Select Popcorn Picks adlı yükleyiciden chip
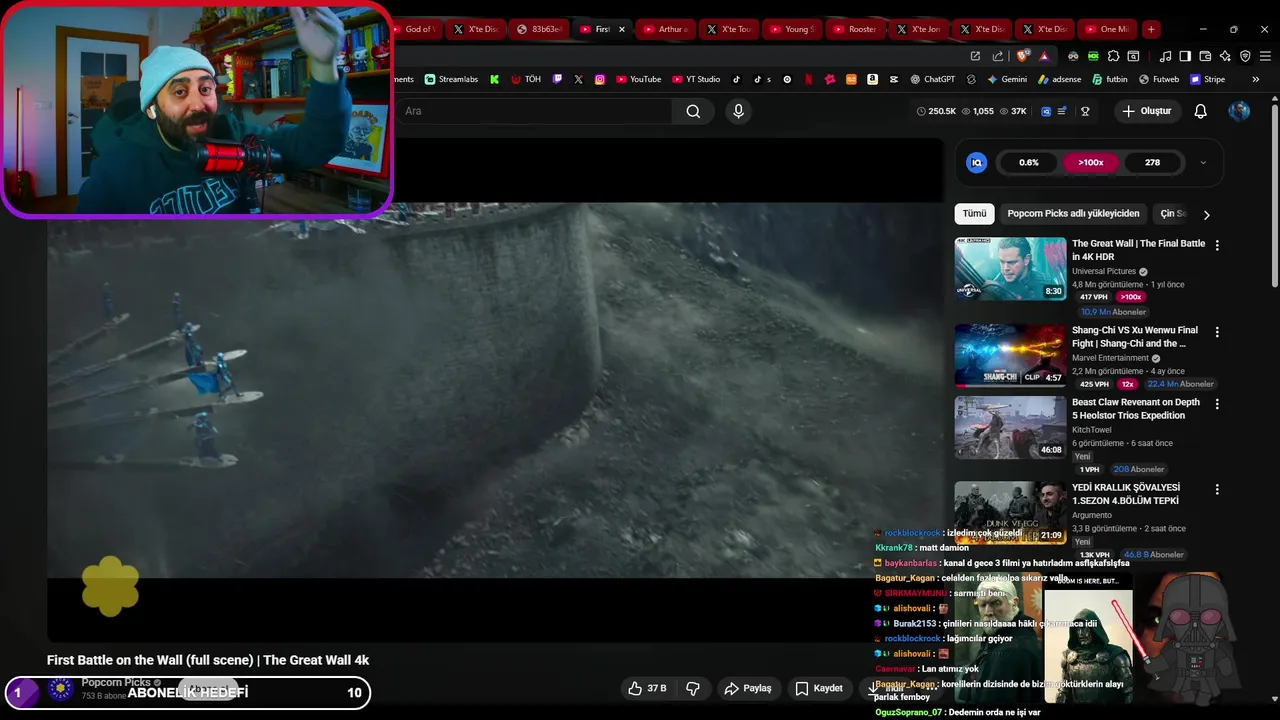The height and width of the screenshot is (720, 1280). (x=1073, y=213)
